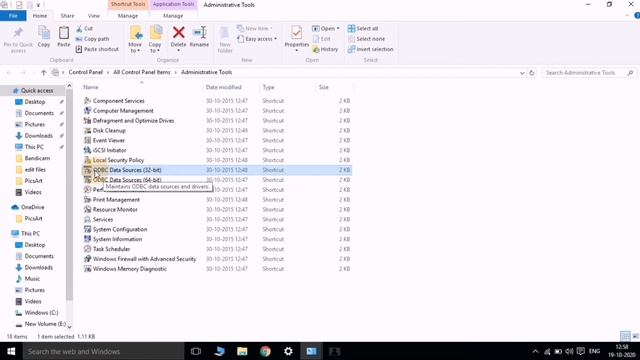Click Pin to Quick access icon

coord(18,33)
